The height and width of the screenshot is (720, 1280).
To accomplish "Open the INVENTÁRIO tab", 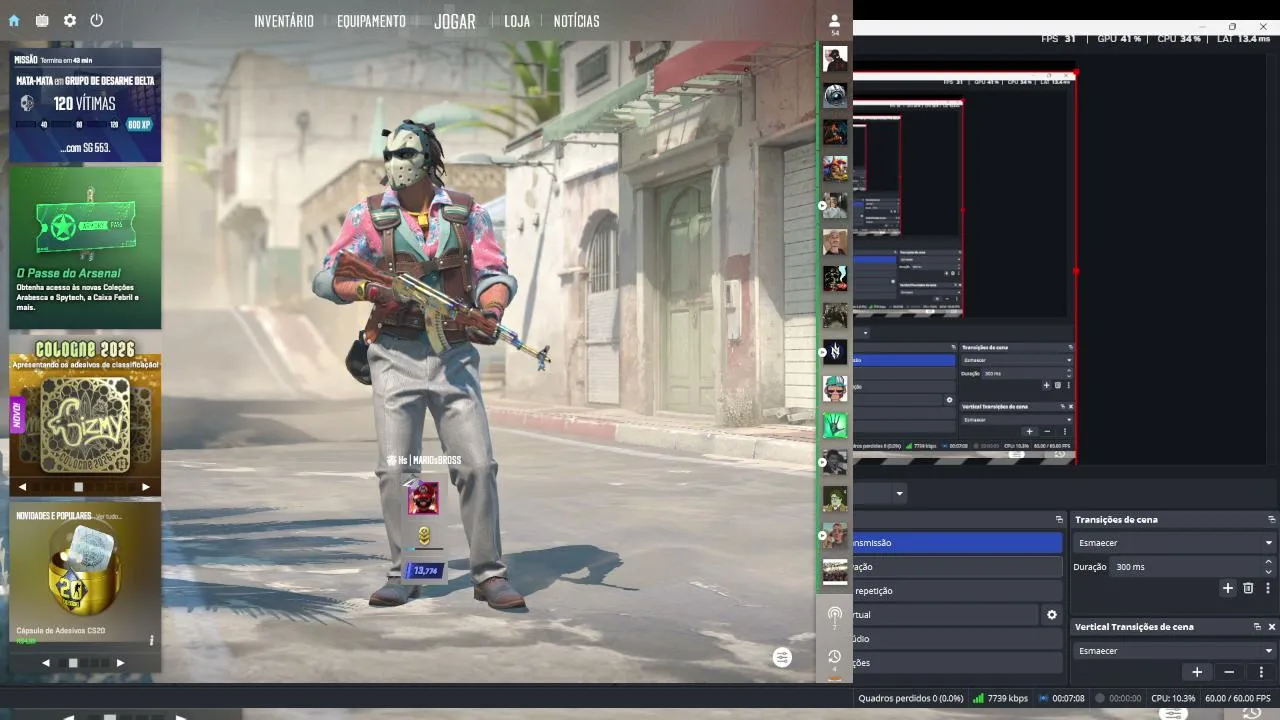I will click(x=284, y=21).
